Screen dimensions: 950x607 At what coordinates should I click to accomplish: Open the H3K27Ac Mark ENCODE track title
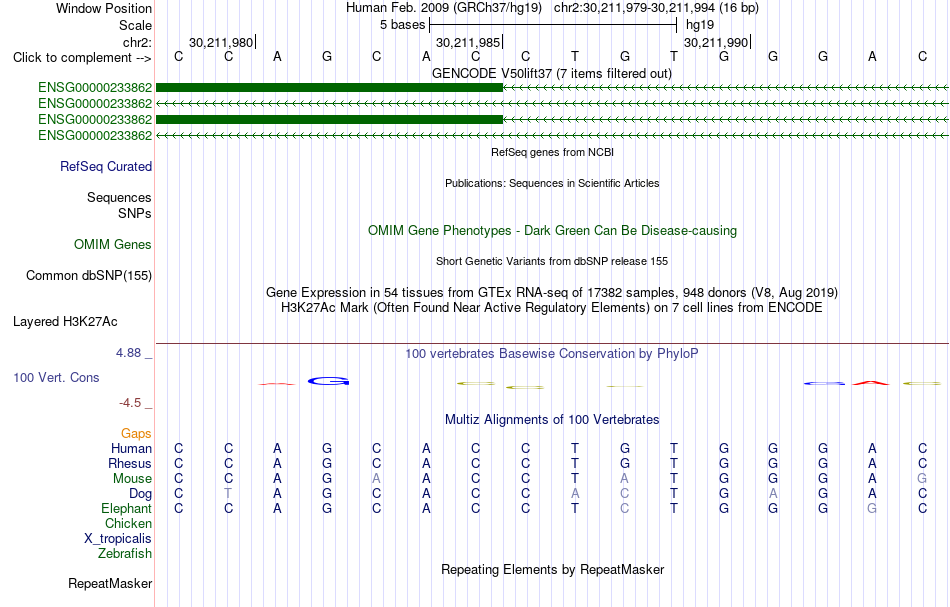pos(552,308)
